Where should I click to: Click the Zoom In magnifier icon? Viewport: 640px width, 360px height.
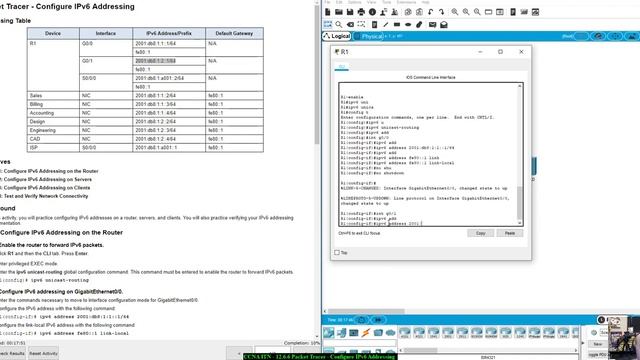click(454, 12)
